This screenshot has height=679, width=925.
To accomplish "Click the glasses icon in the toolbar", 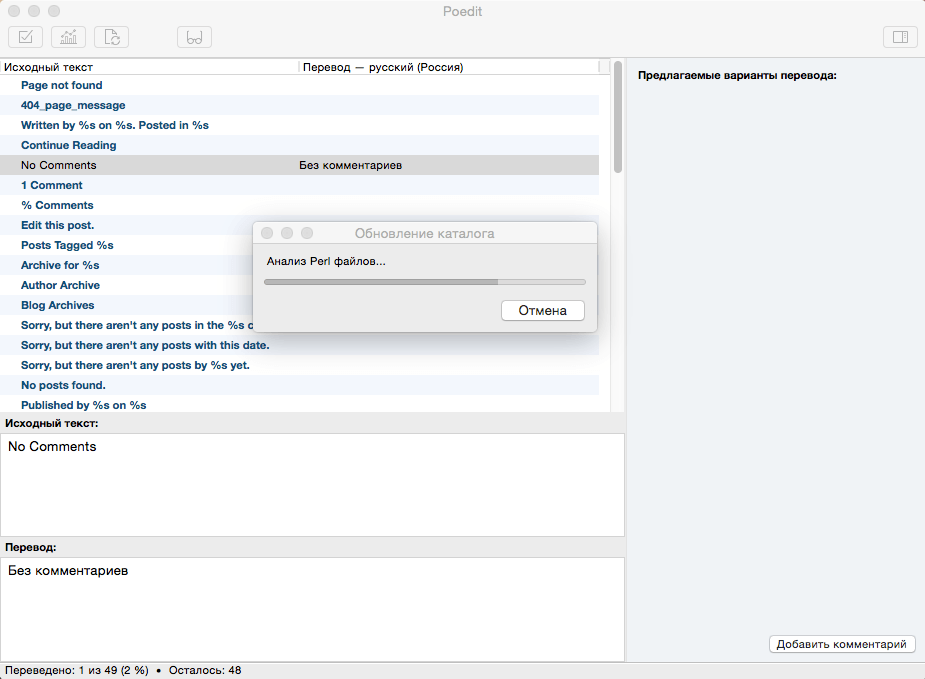I will coord(194,37).
